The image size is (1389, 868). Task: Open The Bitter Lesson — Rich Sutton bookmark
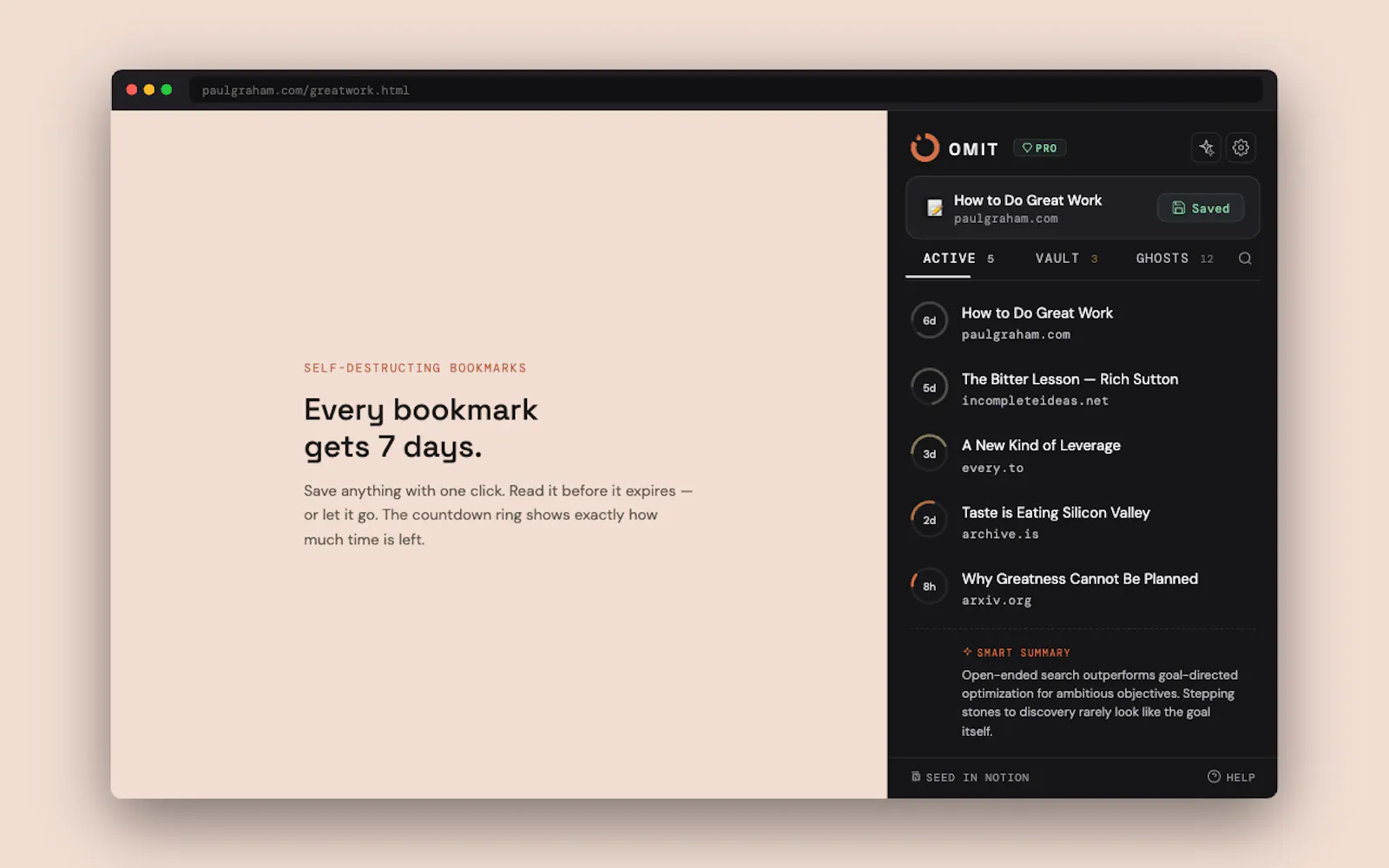pyautogui.click(x=1083, y=388)
